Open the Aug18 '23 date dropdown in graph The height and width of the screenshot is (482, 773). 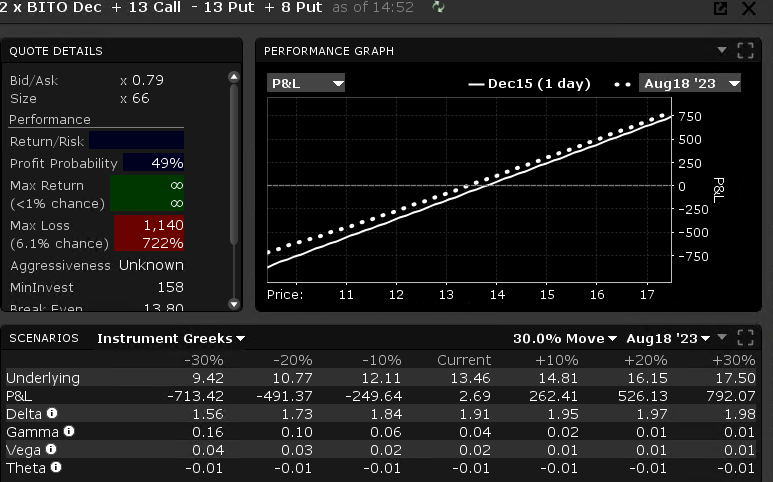pos(691,83)
